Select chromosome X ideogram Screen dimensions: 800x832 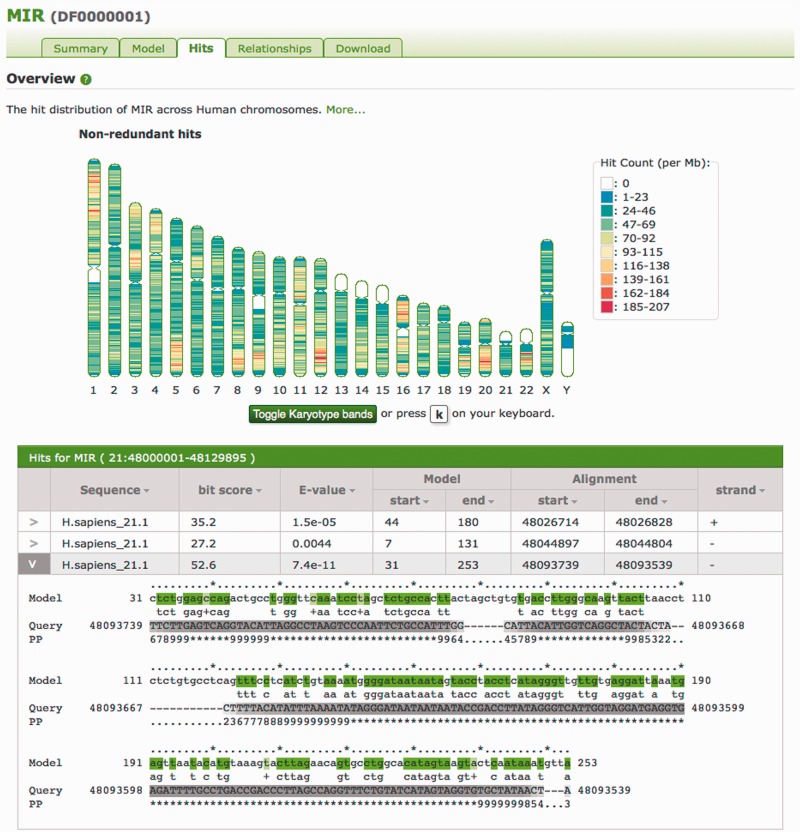click(547, 308)
